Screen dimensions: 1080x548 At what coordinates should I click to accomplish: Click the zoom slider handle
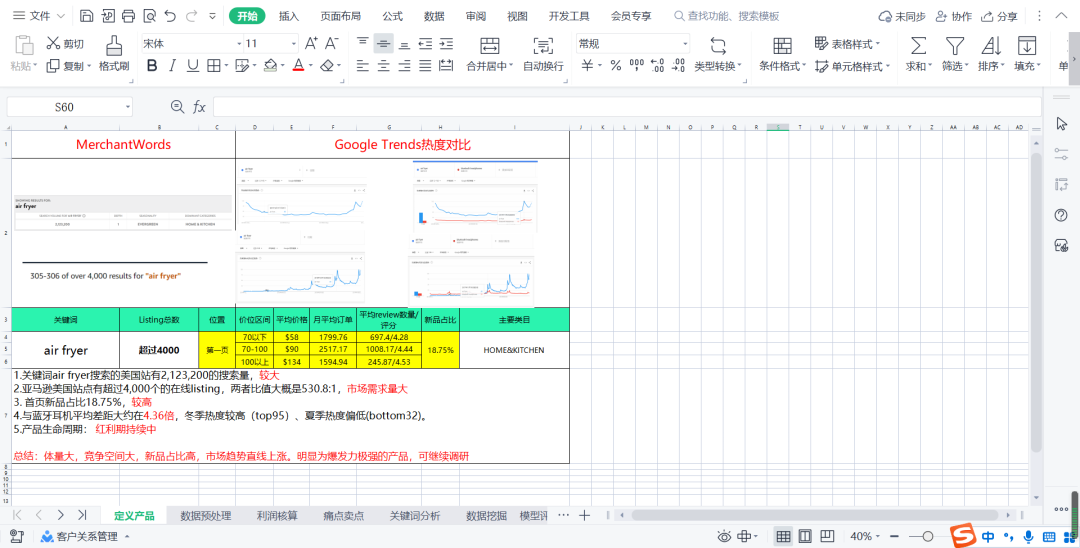pyautogui.click(x=928, y=536)
